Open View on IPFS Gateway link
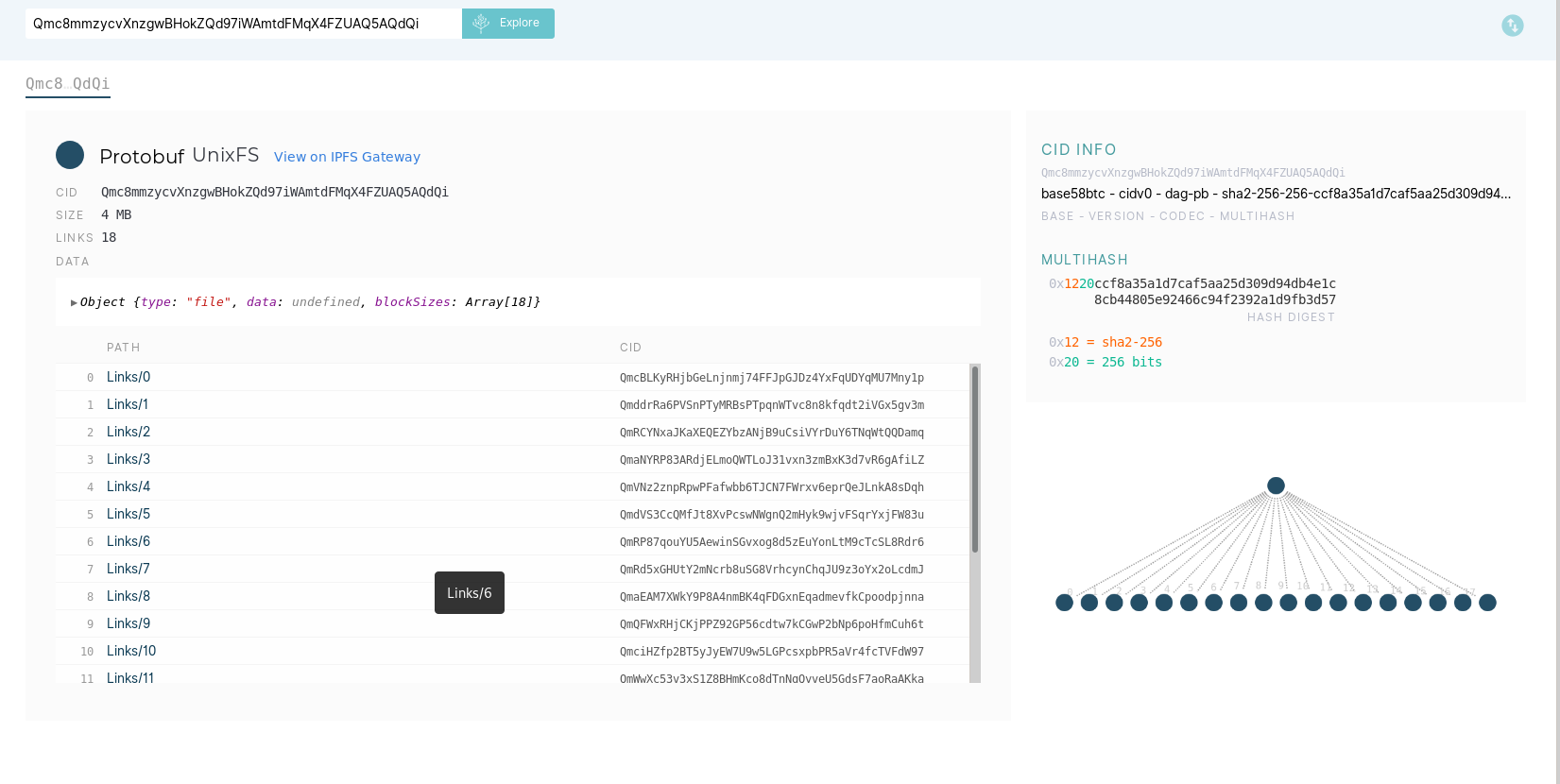Image resolution: width=1560 pixels, height=784 pixels. point(347,157)
